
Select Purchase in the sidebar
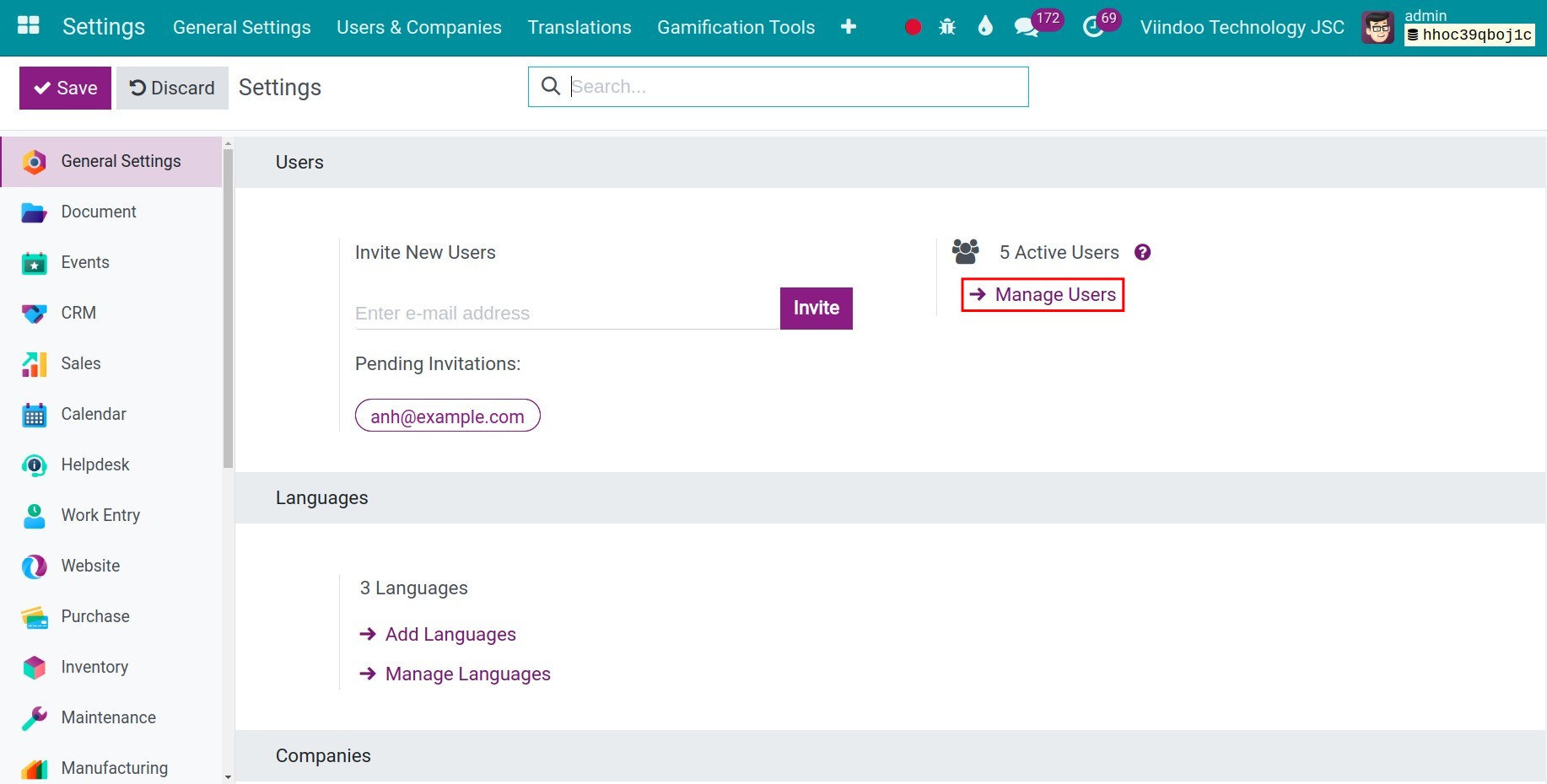coord(111,616)
